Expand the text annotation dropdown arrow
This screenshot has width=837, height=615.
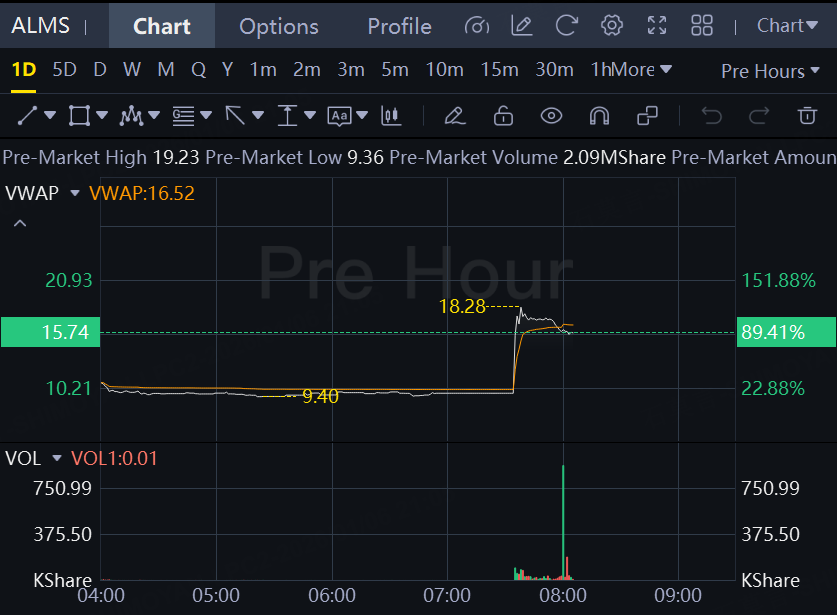pos(362,115)
